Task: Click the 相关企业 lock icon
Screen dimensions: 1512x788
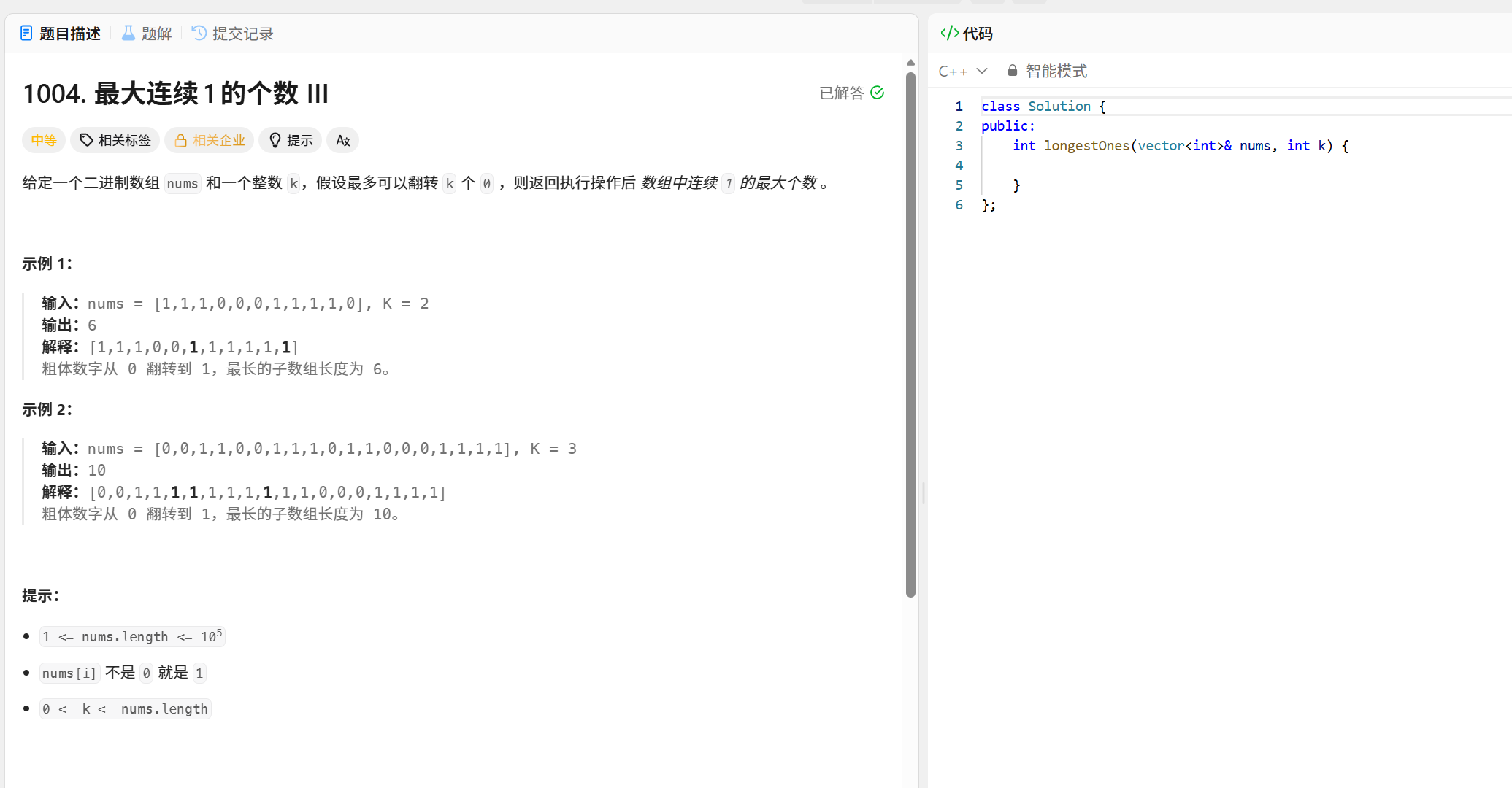Action: pyautogui.click(x=181, y=140)
